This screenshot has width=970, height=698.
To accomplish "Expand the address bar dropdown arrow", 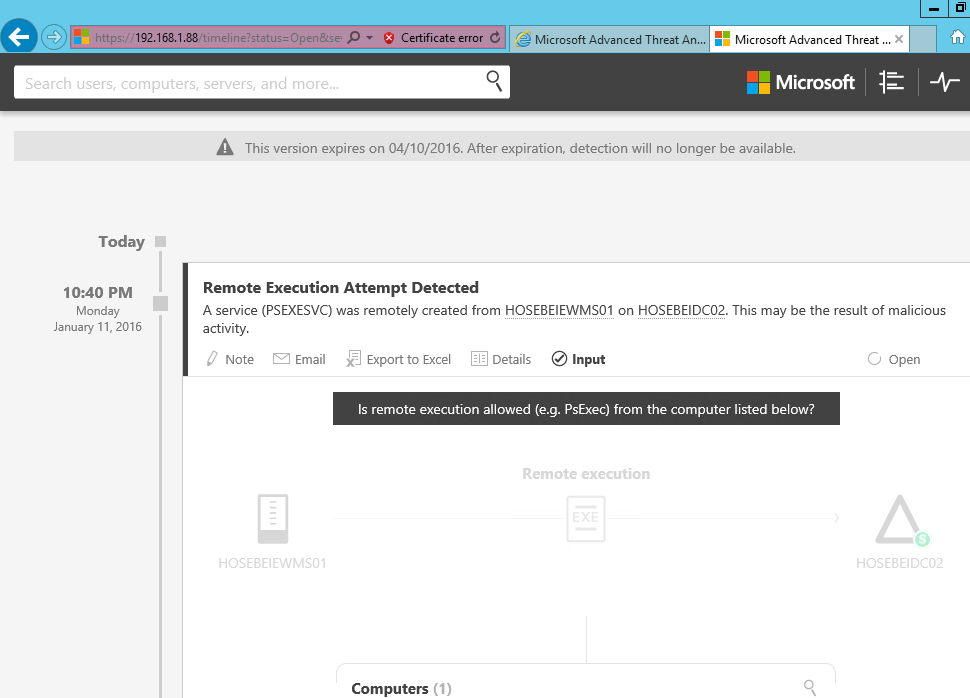I will (x=369, y=38).
